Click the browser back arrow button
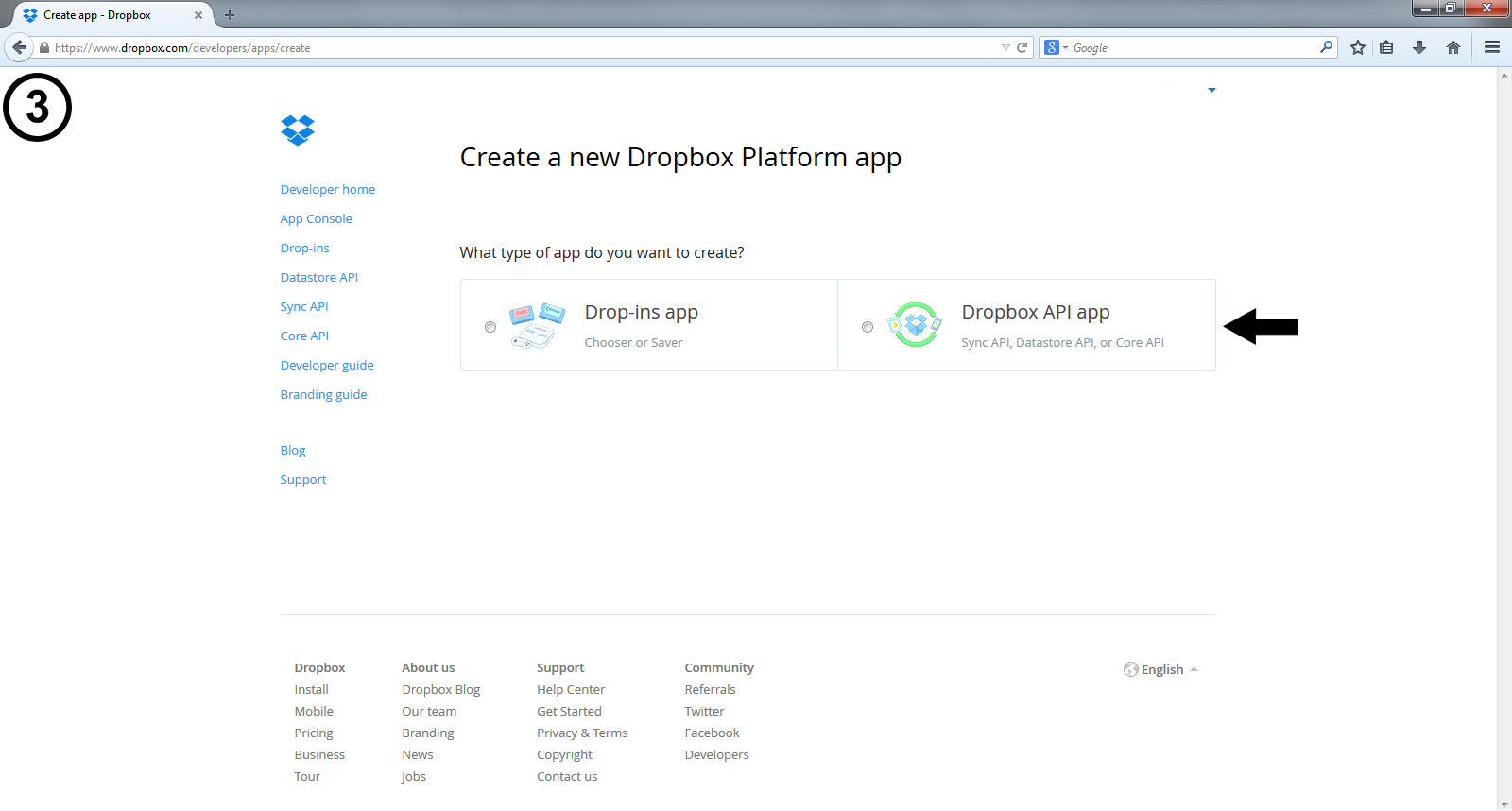The image size is (1512, 811). [19, 47]
